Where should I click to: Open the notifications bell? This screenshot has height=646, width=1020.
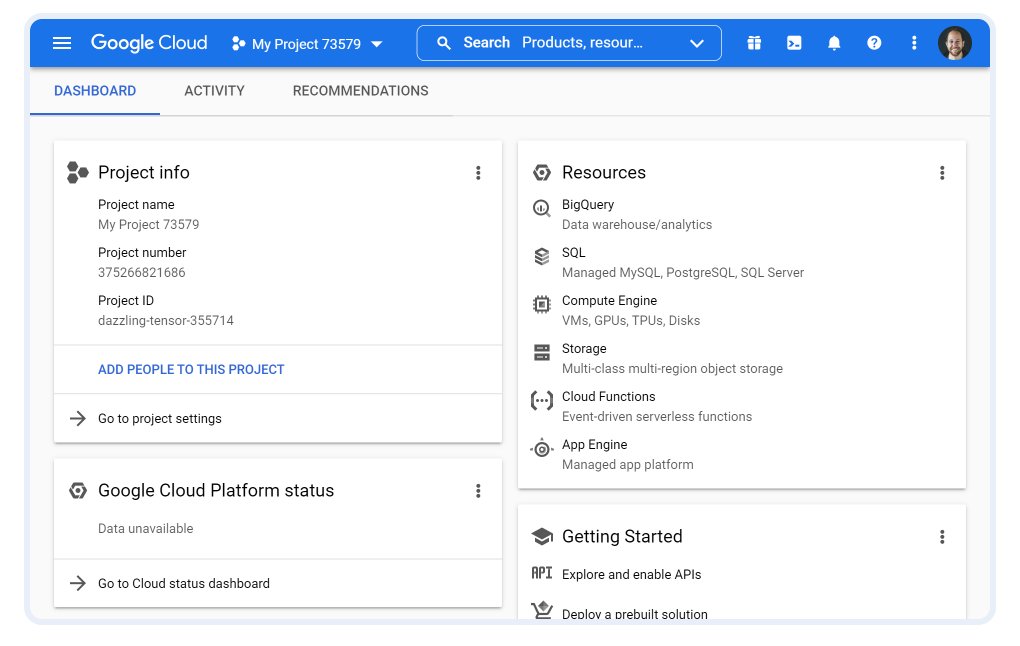tap(834, 43)
